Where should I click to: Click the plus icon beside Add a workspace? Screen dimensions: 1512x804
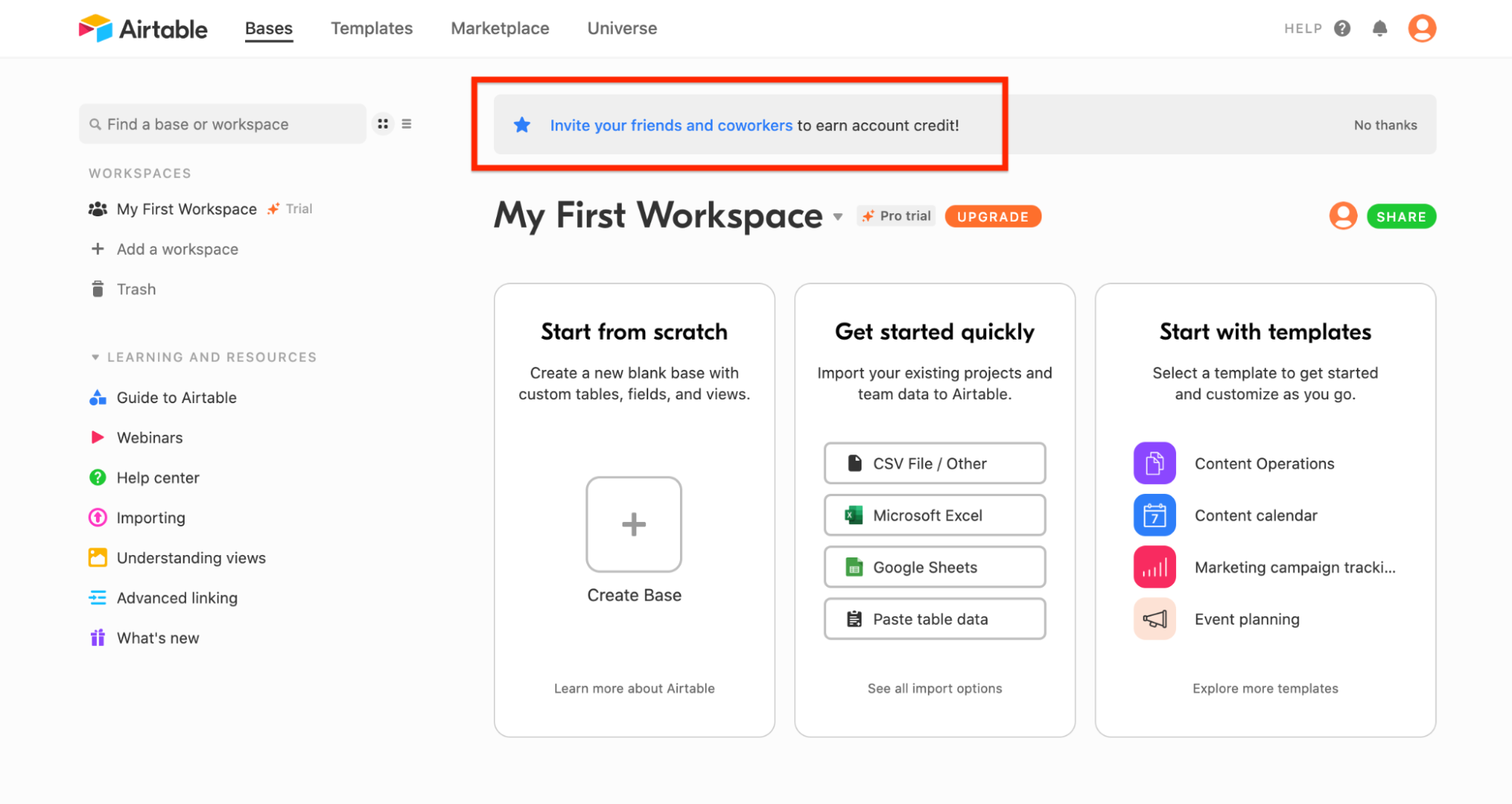(98, 249)
